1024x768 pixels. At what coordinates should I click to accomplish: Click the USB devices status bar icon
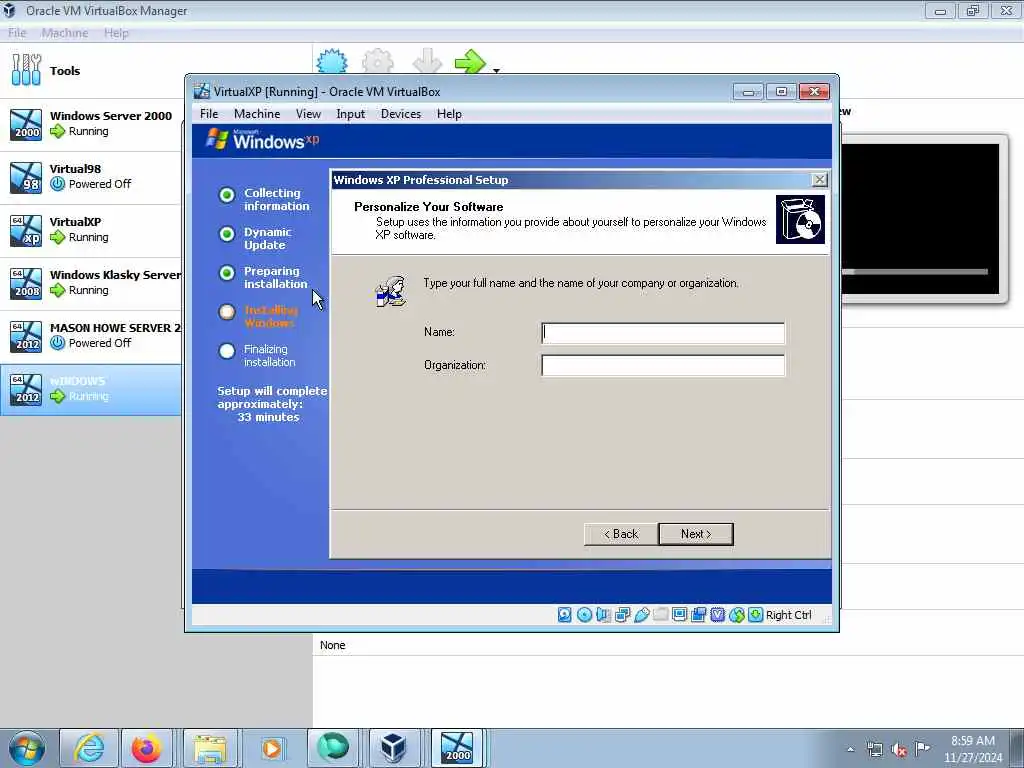(641, 615)
